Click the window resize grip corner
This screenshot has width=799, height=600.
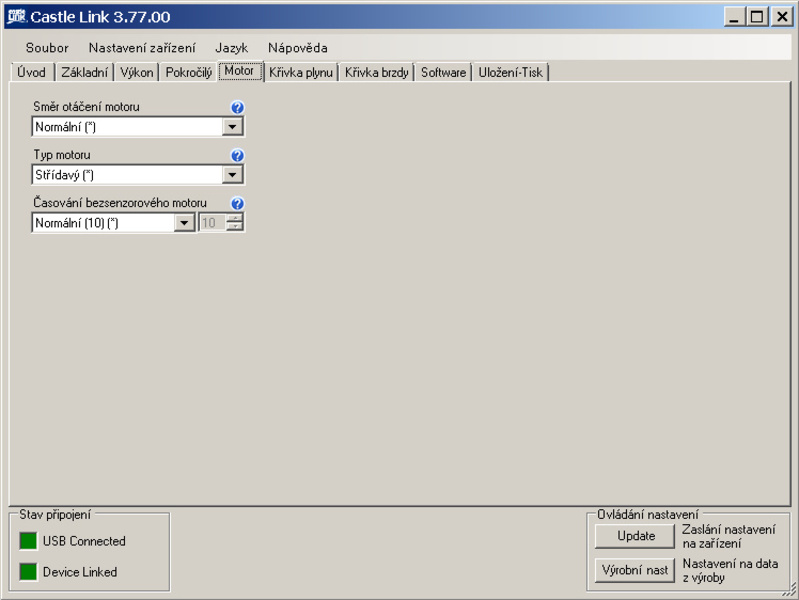(790, 590)
